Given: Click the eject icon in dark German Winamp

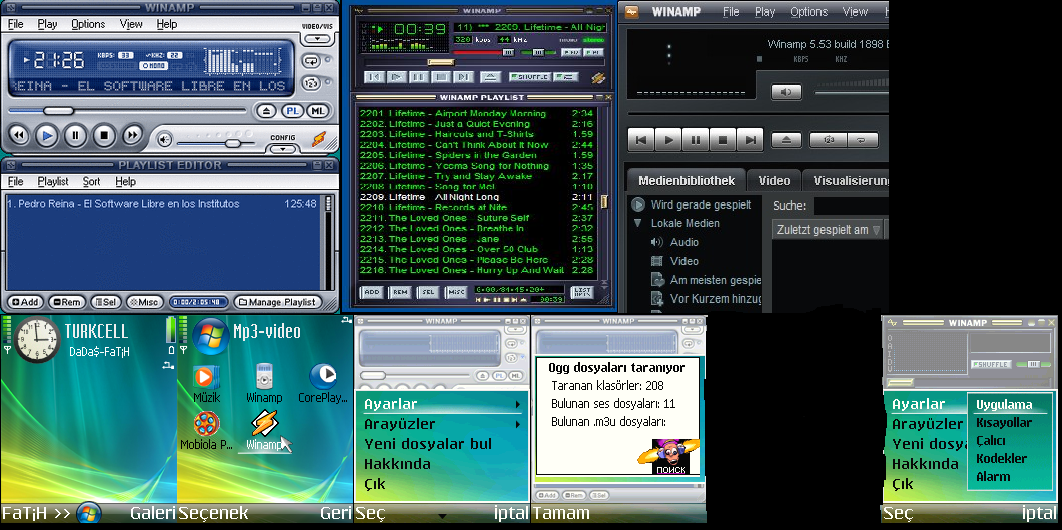Looking at the screenshot, I should tap(786, 141).
